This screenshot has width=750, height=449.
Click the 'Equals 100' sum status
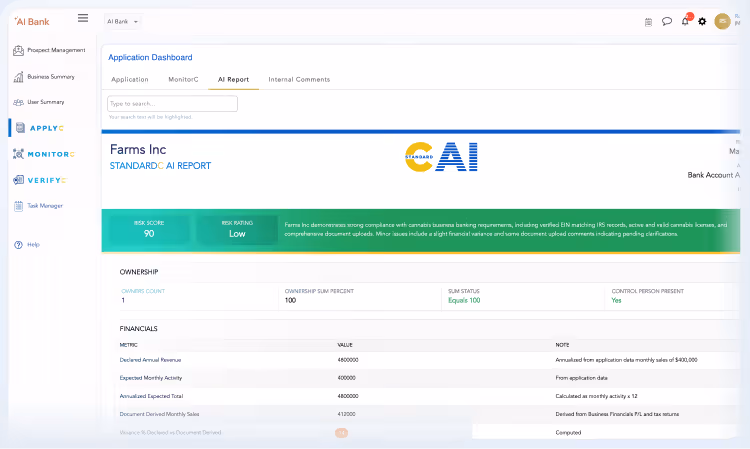464,301
